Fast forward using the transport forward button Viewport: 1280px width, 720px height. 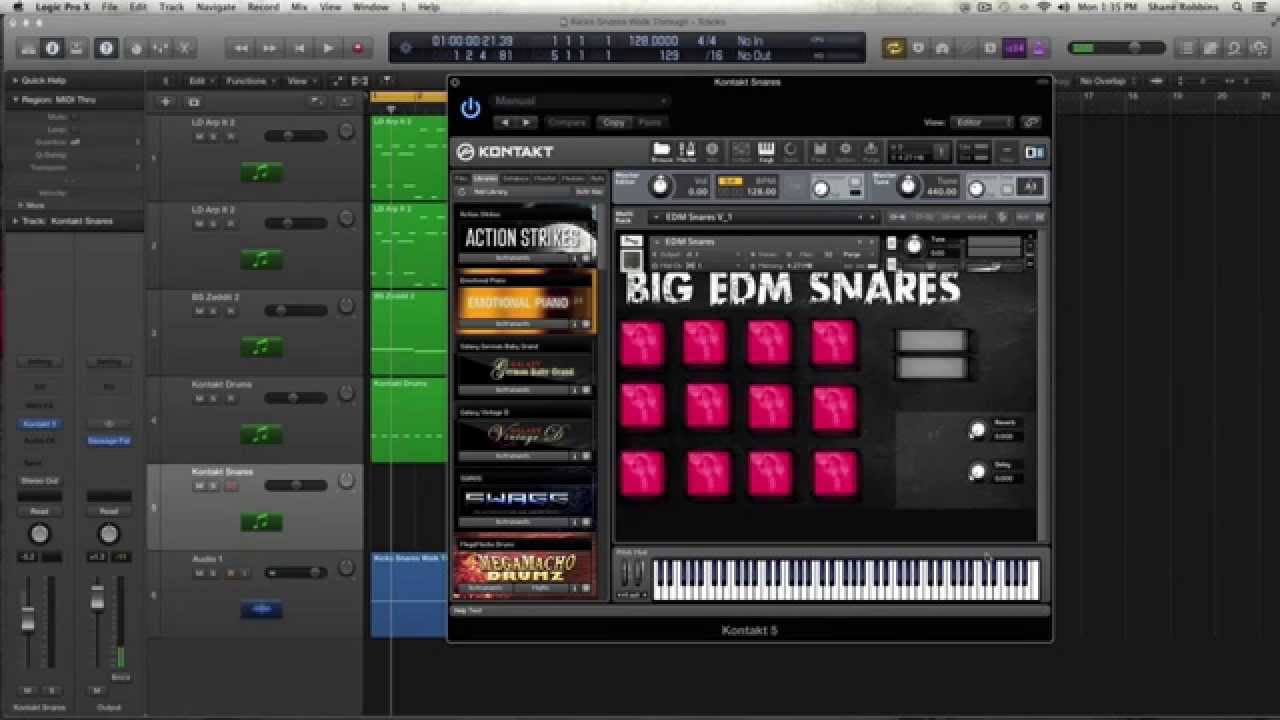pyautogui.click(x=270, y=48)
